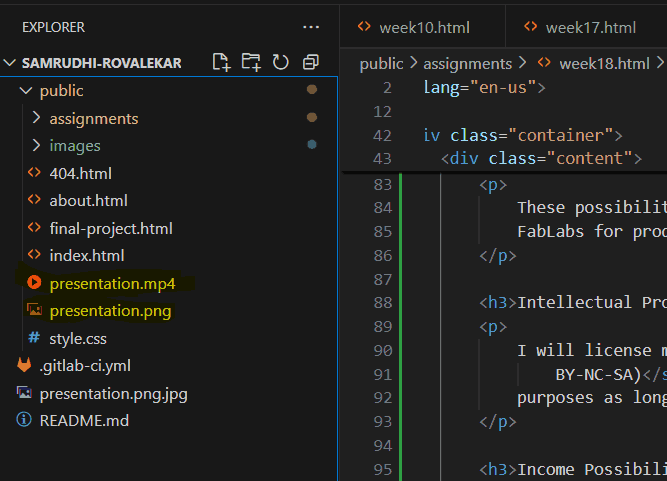Click HTML file icon beside final-project.html
The height and width of the screenshot is (481, 667).
tap(34, 228)
